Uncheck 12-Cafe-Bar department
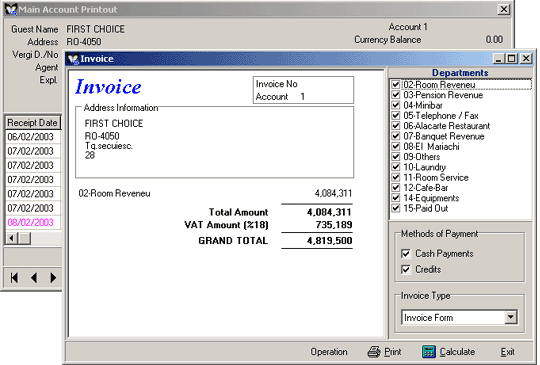 tap(396, 188)
